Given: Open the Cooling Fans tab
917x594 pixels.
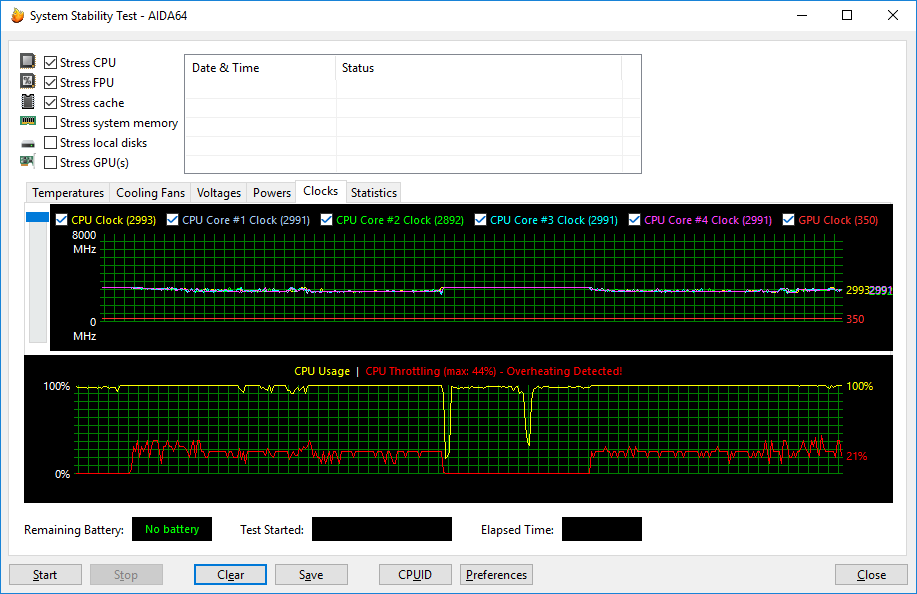Looking at the screenshot, I should point(150,193).
